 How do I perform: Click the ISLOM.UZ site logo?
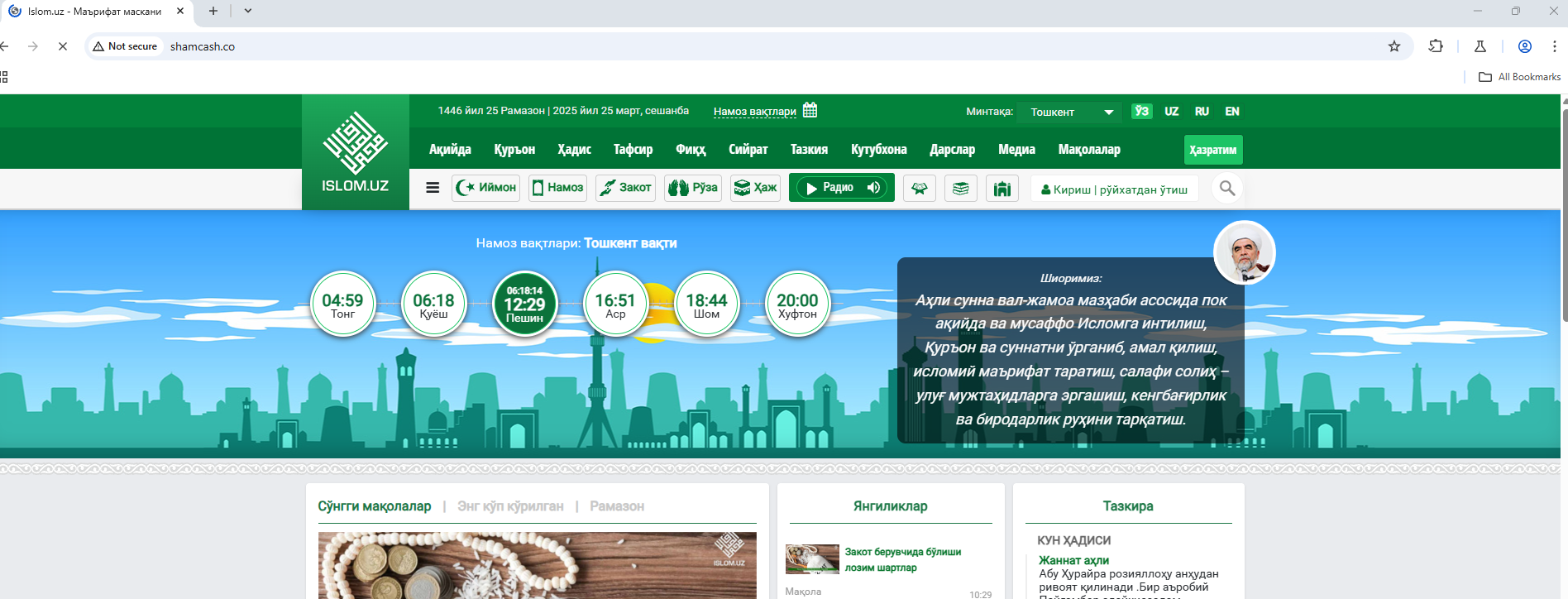click(355, 152)
